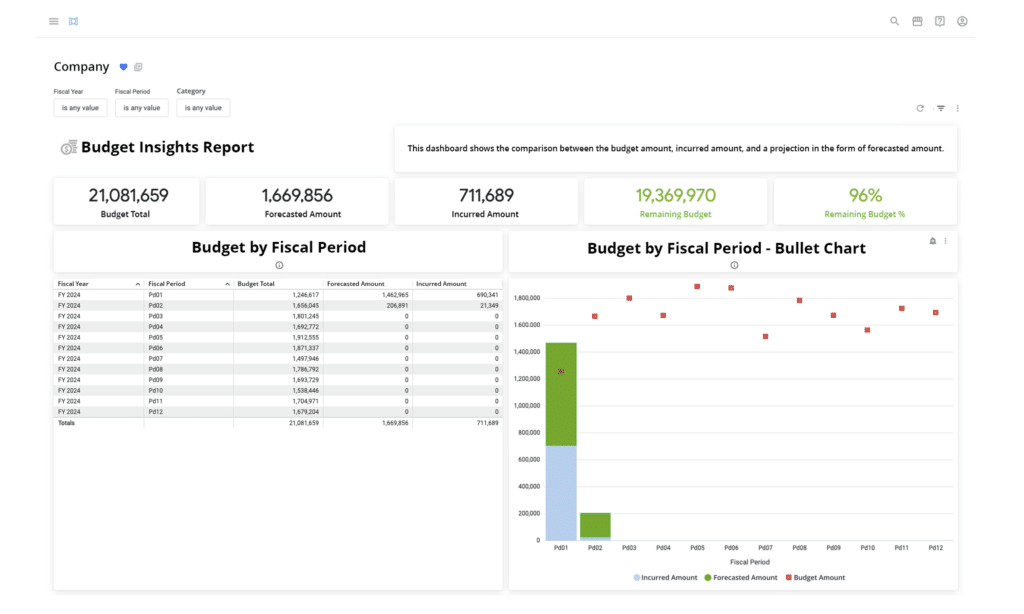This screenshot has width=1024, height=614.
Task: Click the alert bell on Bullet Chart tile
Action: (x=933, y=241)
